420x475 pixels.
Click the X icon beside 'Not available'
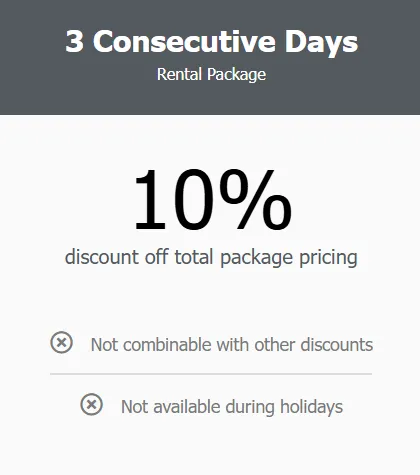91,404
